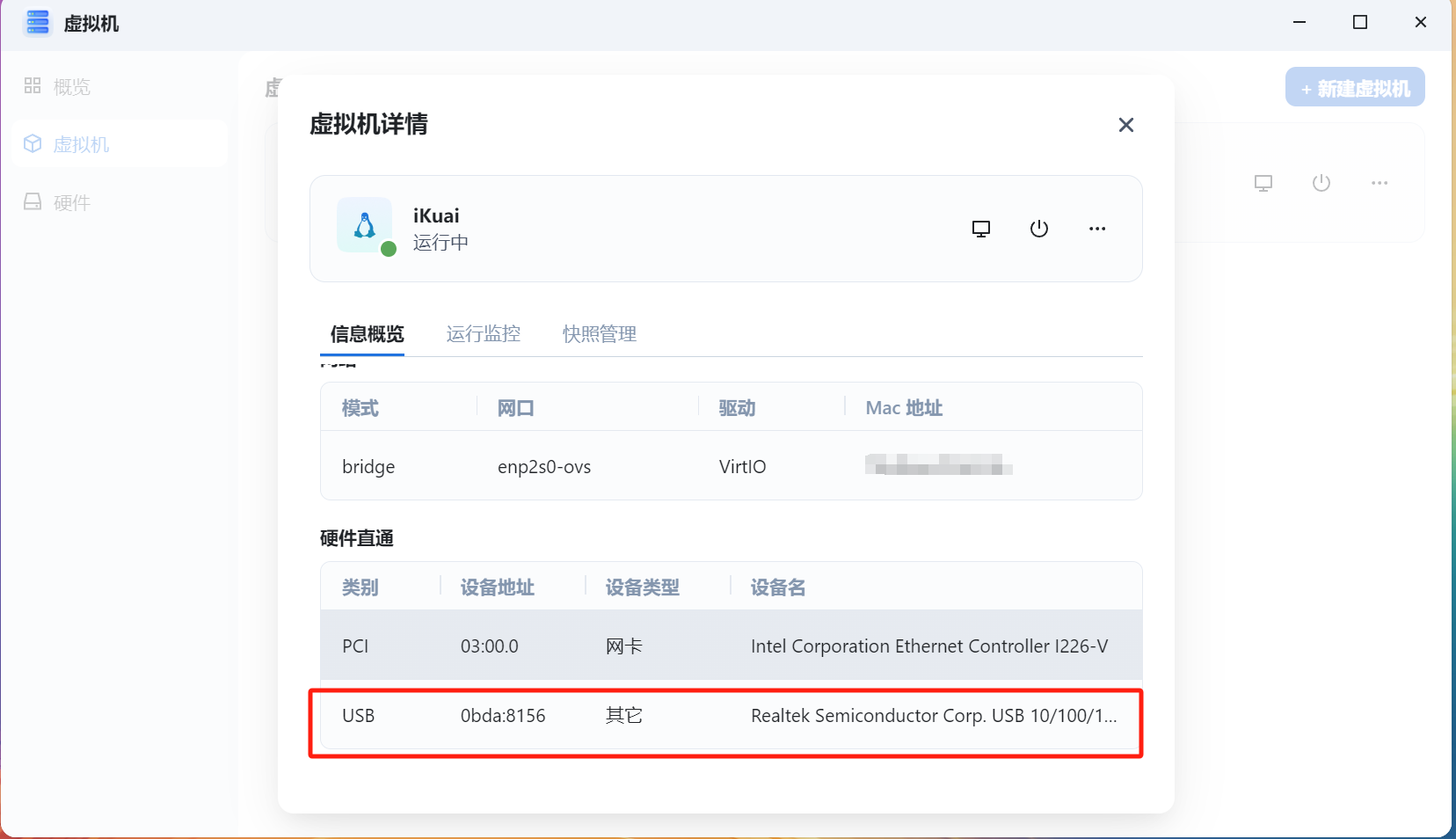This screenshot has width=1456, height=839.
Task: Click 硬件直通 section heading
Action: tap(357, 538)
